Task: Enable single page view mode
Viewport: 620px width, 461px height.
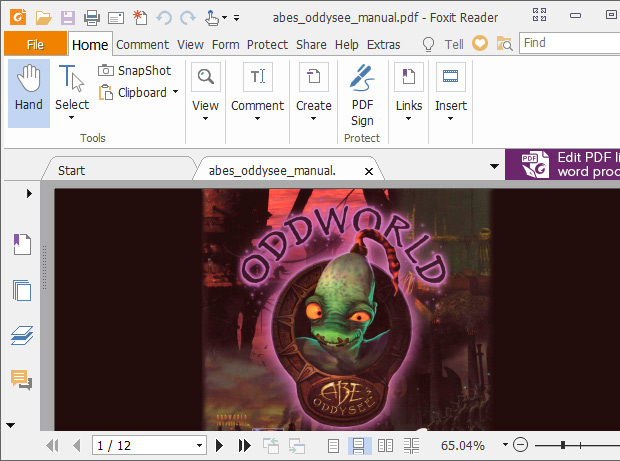Action: coord(334,445)
